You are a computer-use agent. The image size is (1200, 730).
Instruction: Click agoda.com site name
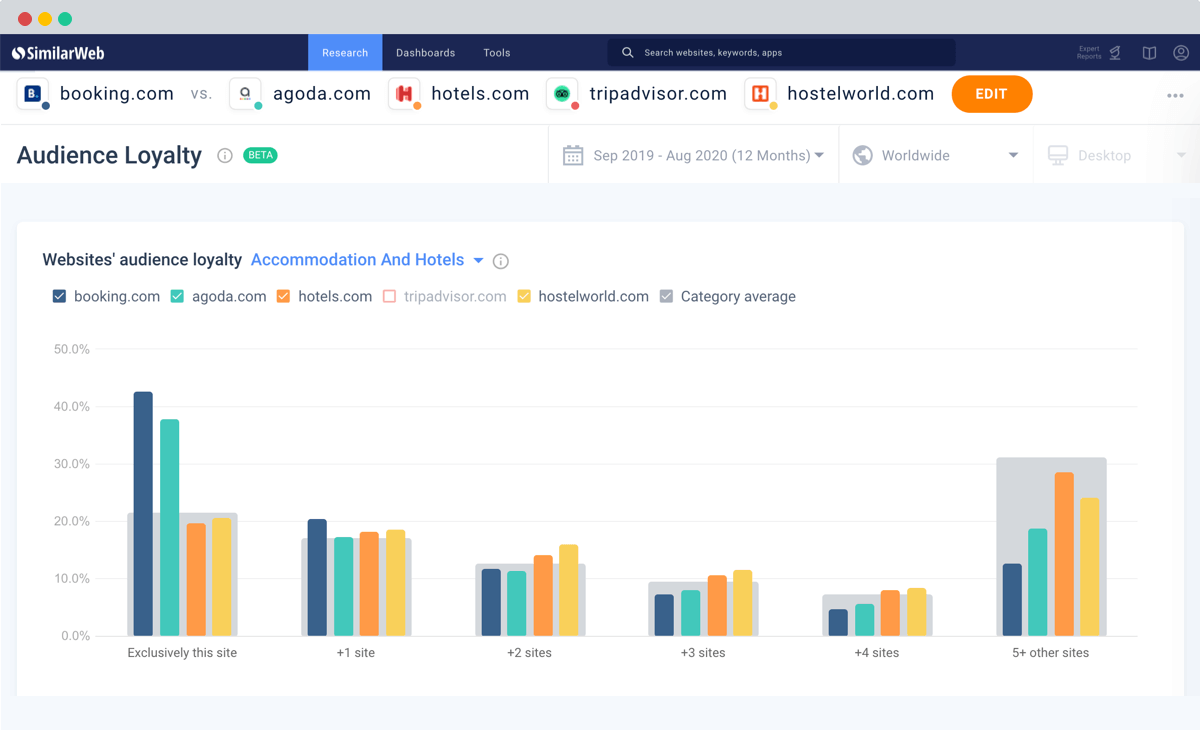coord(322,94)
